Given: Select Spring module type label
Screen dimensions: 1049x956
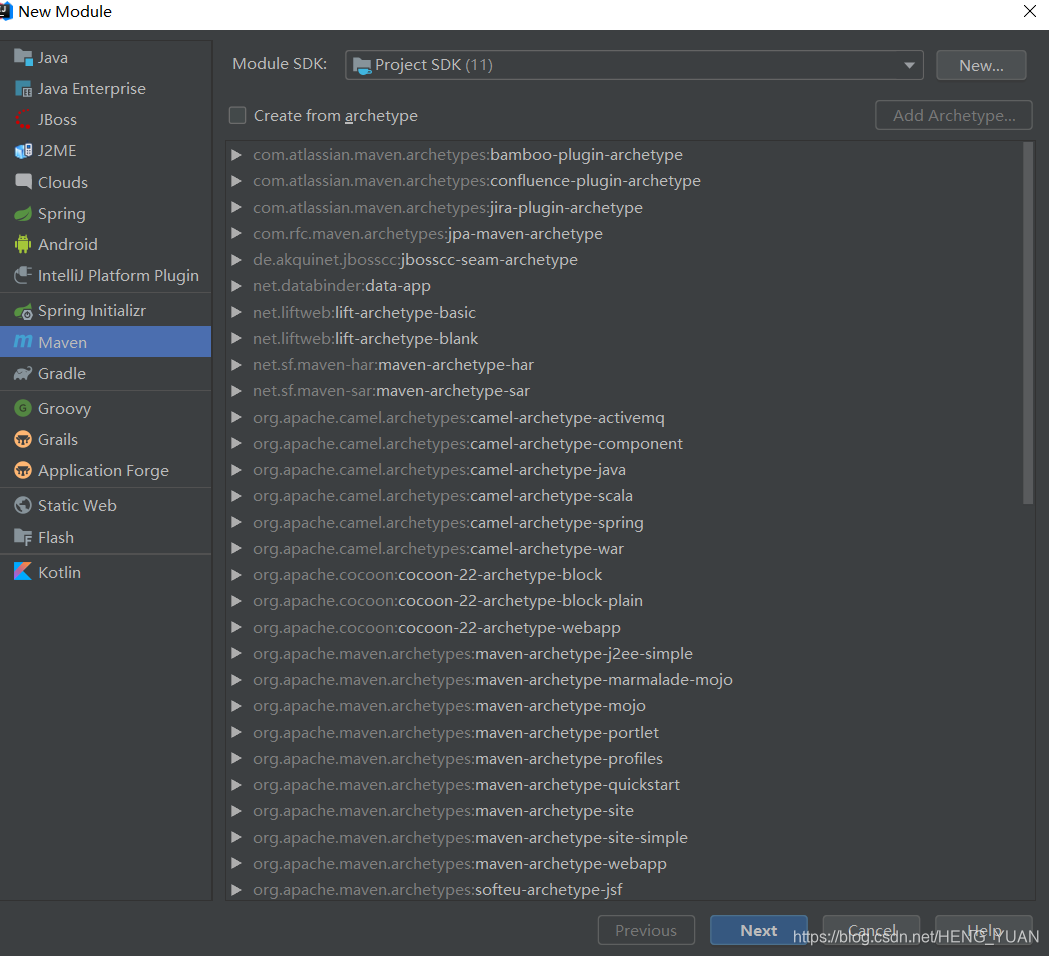Looking at the screenshot, I should 62,213.
